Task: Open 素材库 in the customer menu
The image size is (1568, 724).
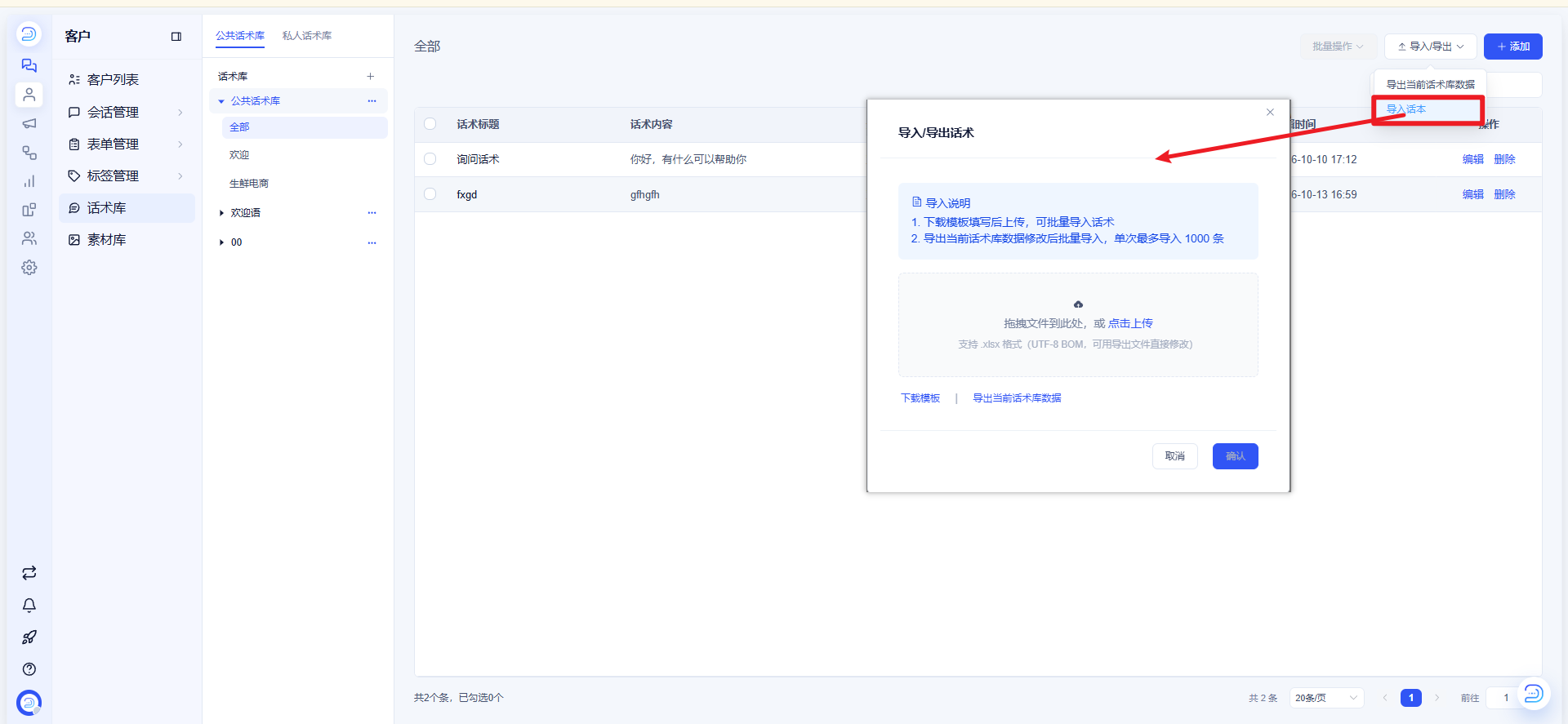Action: (x=127, y=240)
